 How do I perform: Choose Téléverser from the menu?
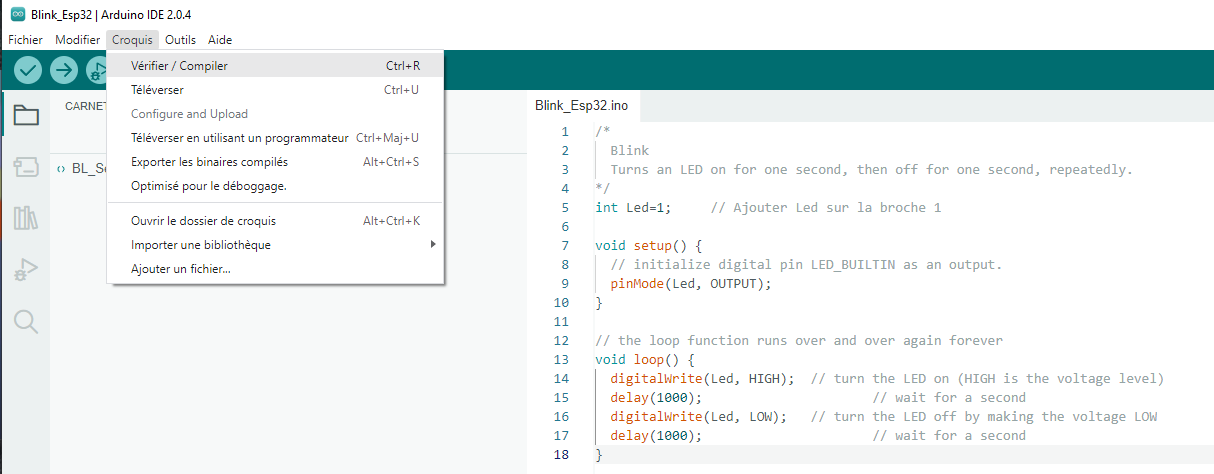click(276, 90)
